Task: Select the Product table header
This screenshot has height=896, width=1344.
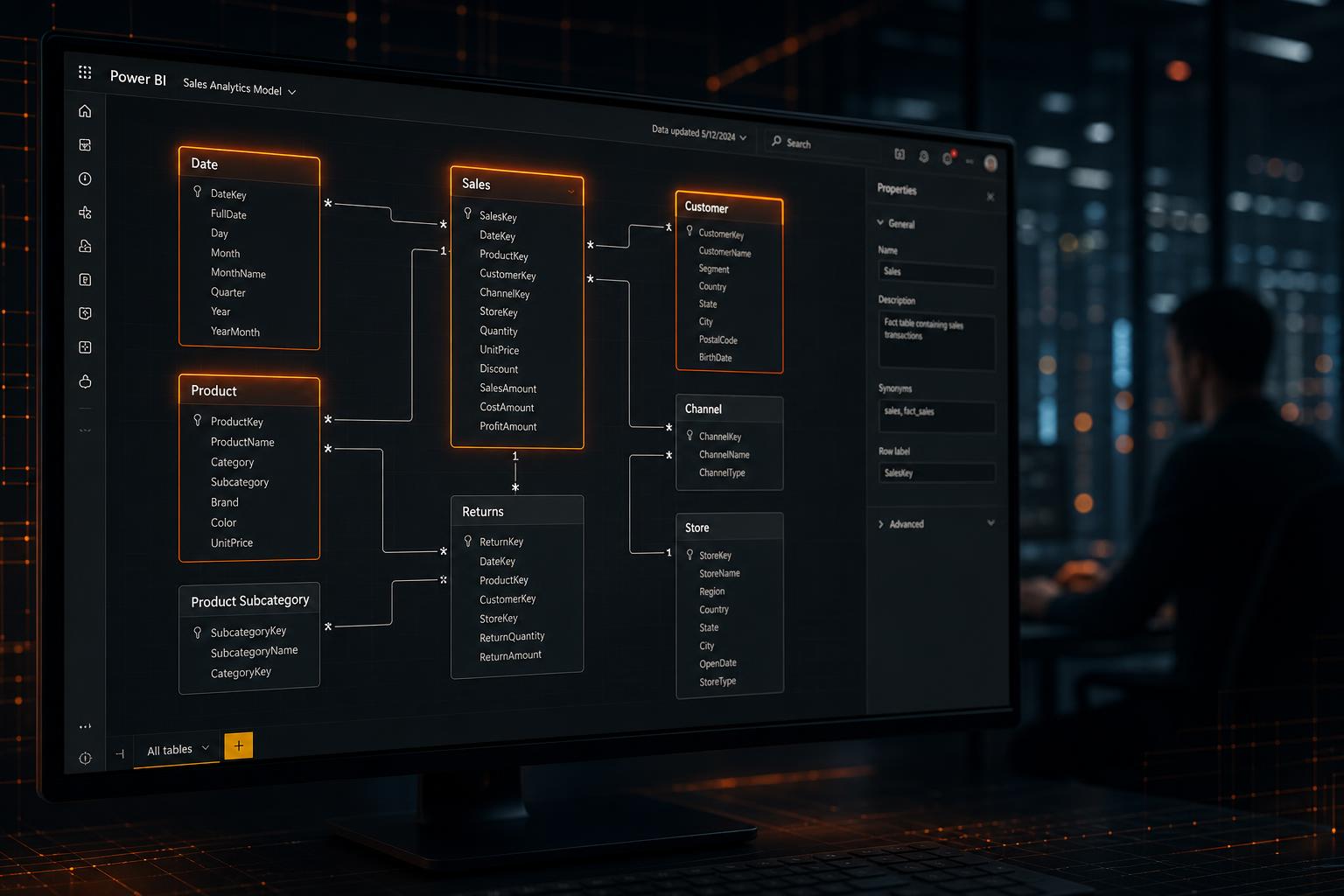Action: 249,391
